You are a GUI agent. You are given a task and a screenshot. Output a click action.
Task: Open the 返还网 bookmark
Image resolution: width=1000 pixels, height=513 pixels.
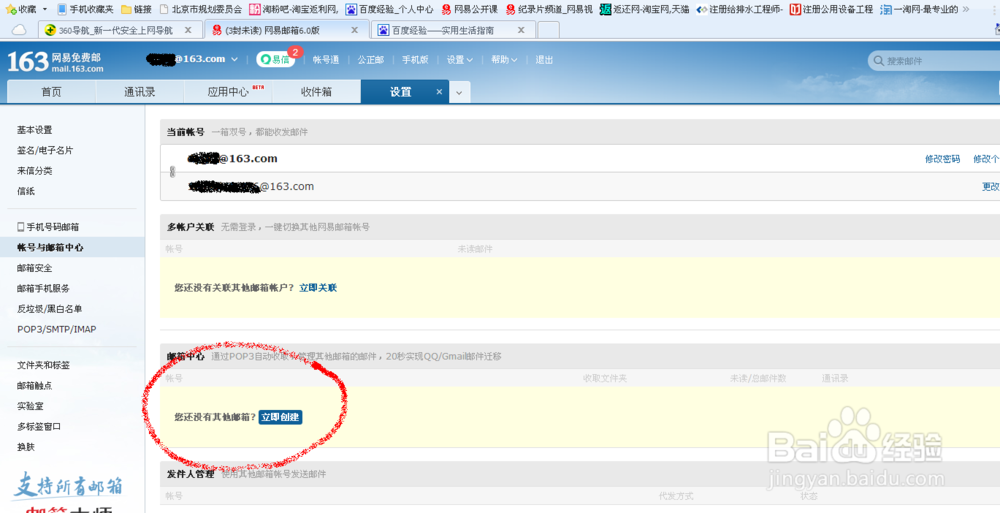click(645, 10)
